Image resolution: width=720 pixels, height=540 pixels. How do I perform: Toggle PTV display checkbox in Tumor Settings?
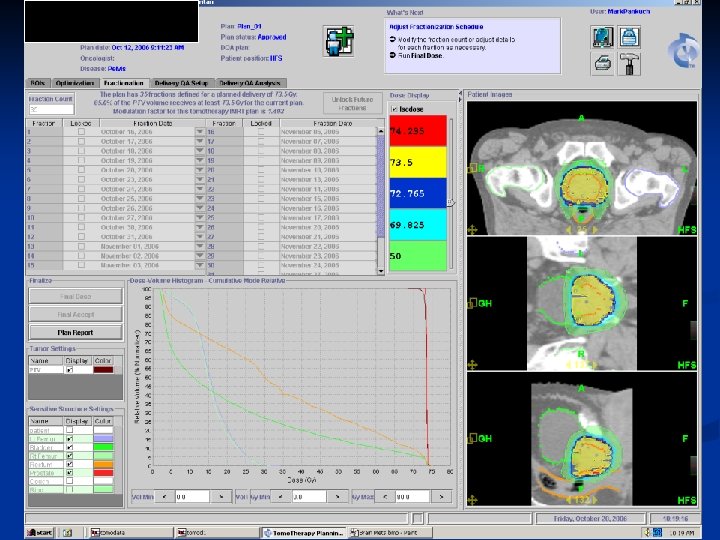[x=69, y=370]
